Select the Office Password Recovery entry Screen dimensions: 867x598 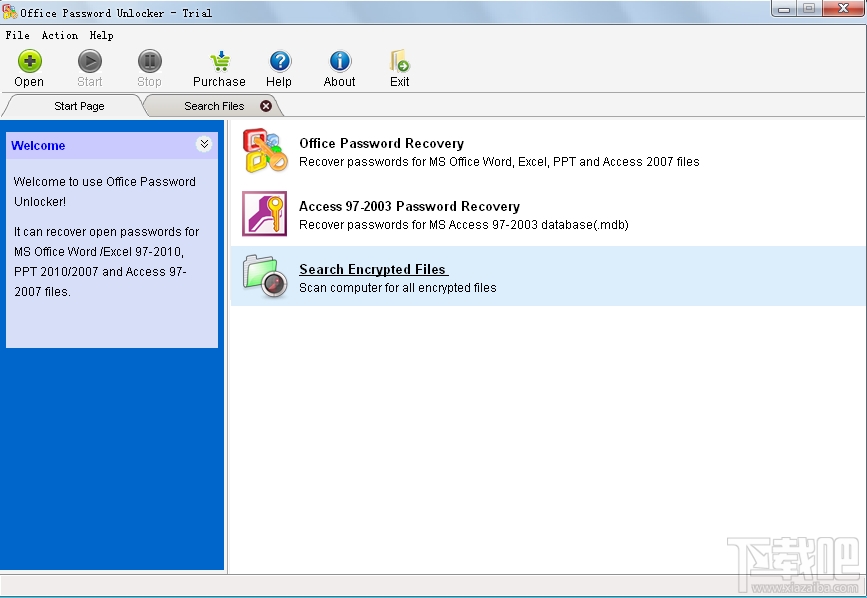[381, 143]
